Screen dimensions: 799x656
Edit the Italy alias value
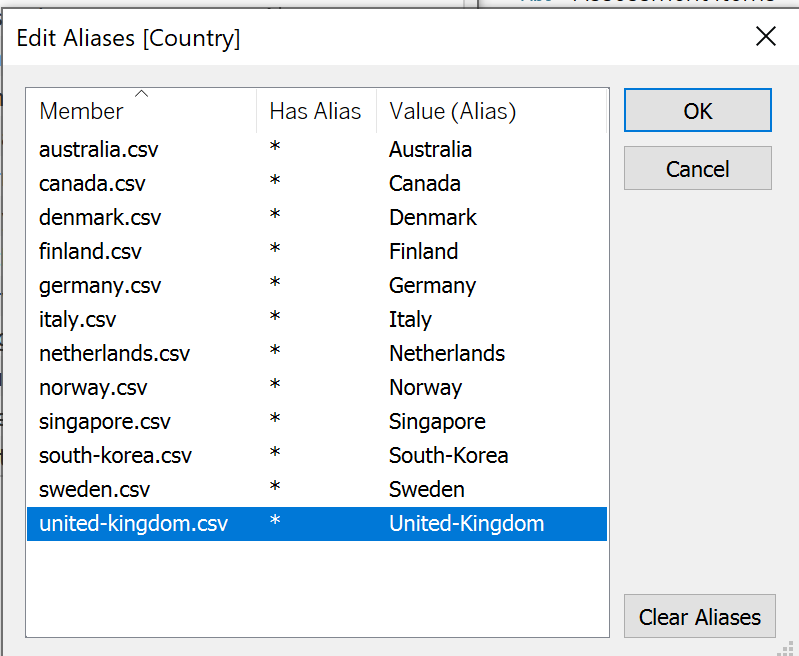[410, 320]
